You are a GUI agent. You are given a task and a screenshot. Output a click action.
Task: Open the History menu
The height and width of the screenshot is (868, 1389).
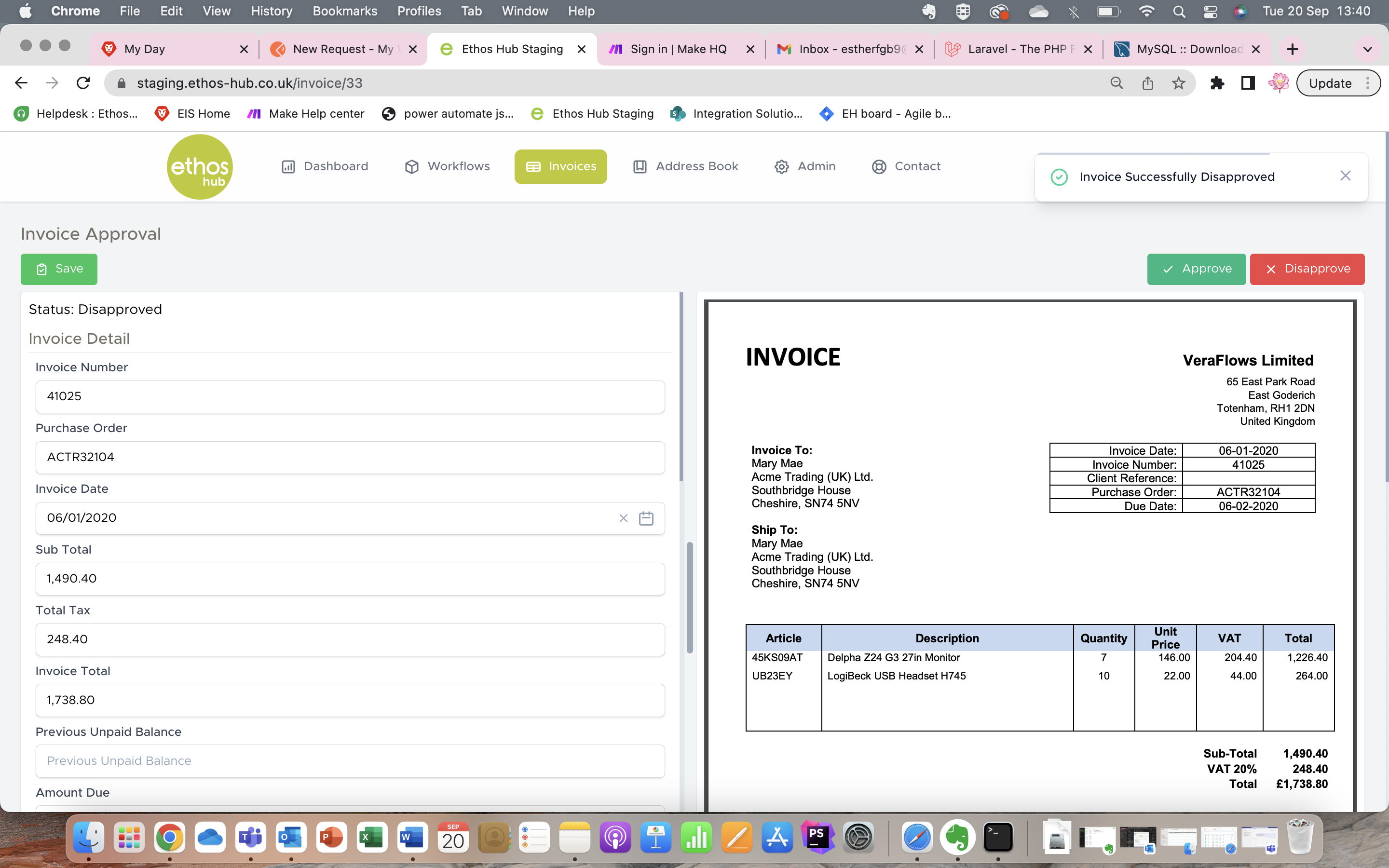[271, 11]
